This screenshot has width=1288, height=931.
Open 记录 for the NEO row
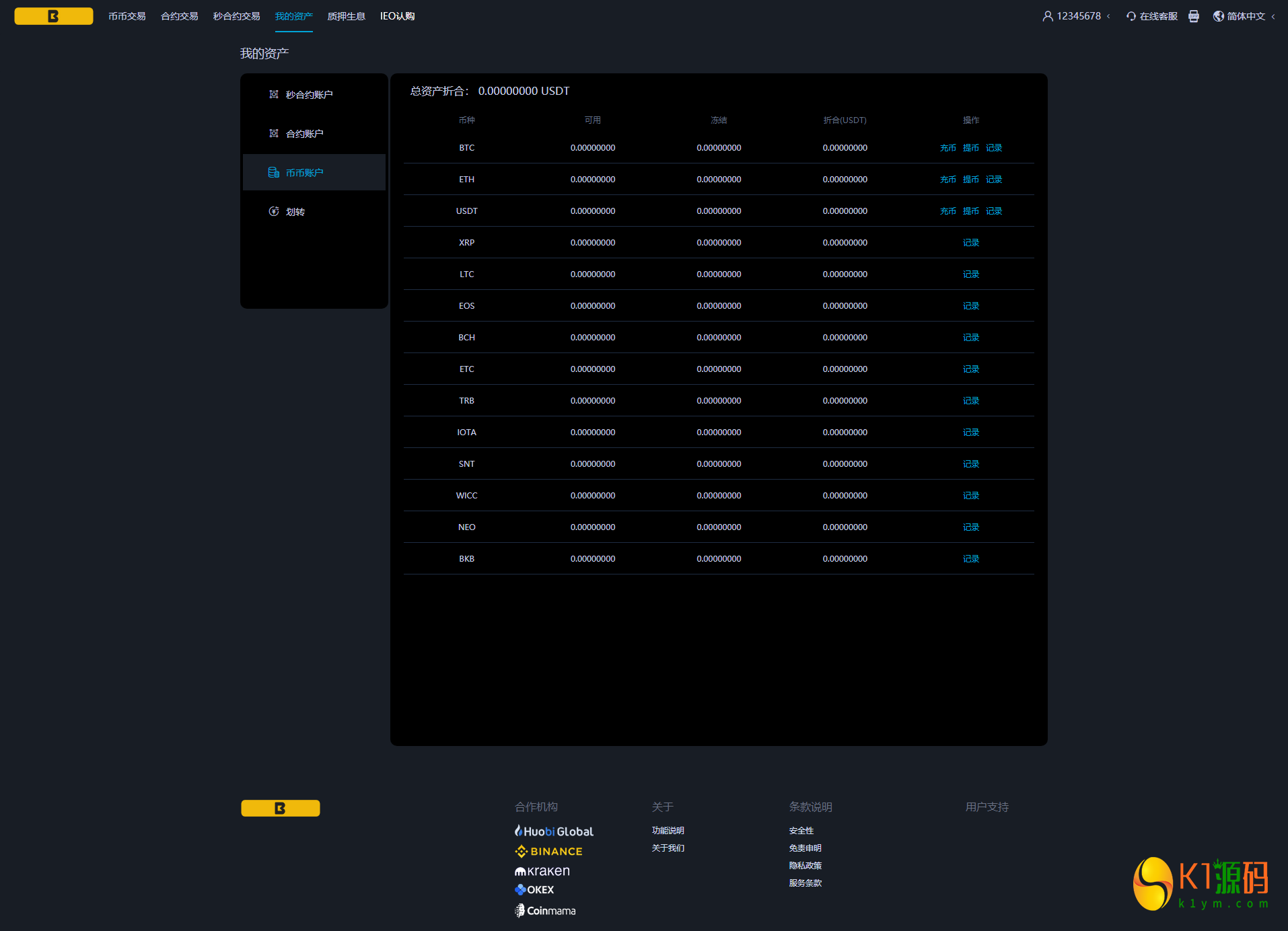pos(971,527)
